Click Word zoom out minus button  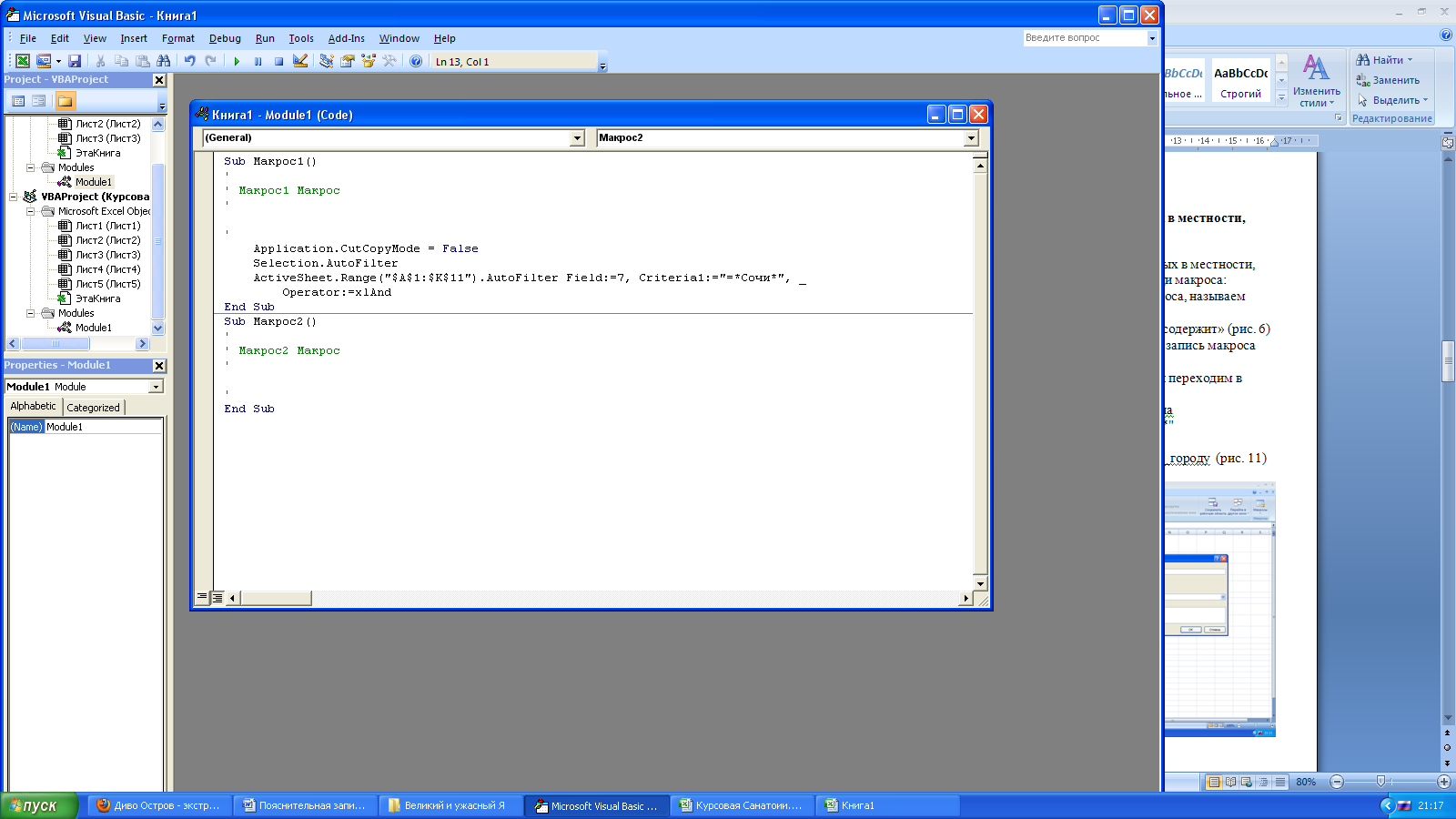coord(1337,782)
